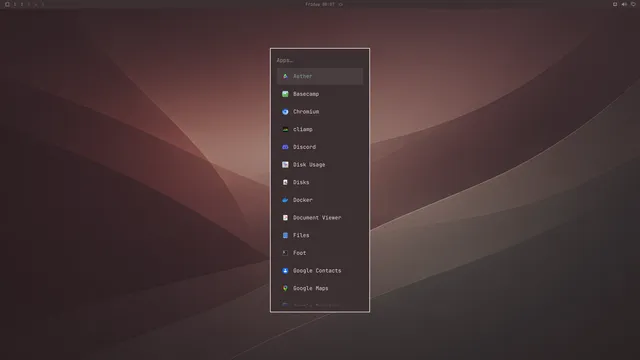The width and height of the screenshot is (640, 360).
Task: Click the rightmost system tray icon
Action: (x=633, y=4)
